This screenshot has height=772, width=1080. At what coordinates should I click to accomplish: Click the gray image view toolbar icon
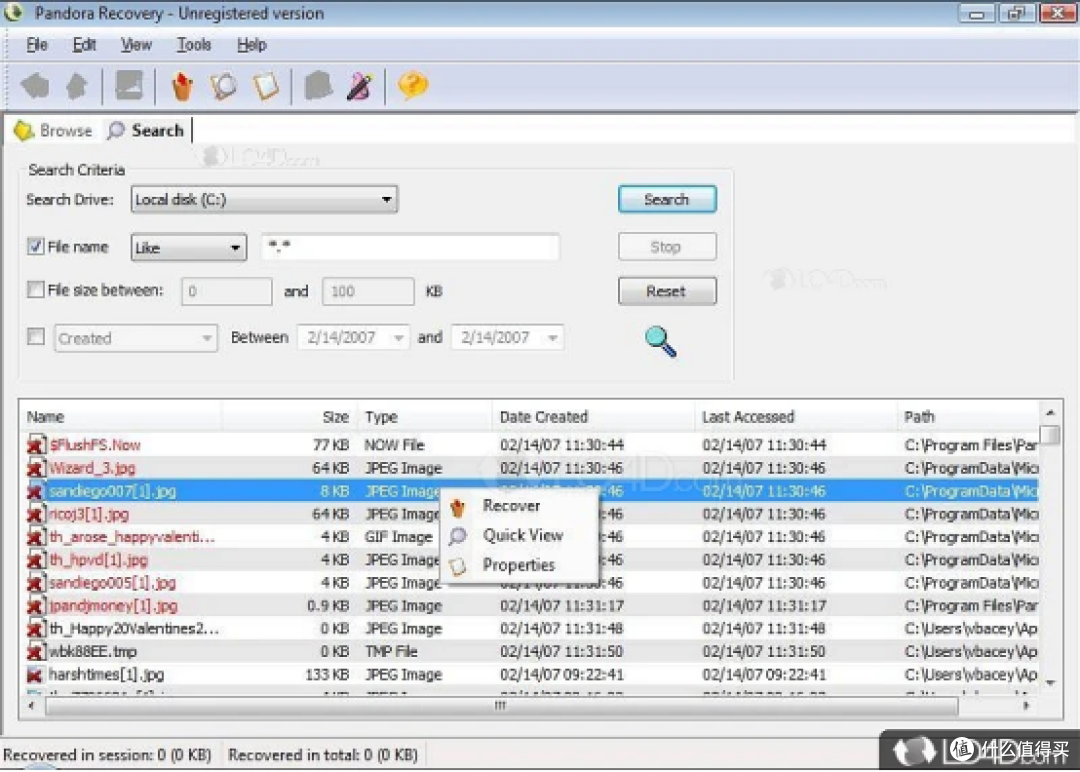(129, 85)
